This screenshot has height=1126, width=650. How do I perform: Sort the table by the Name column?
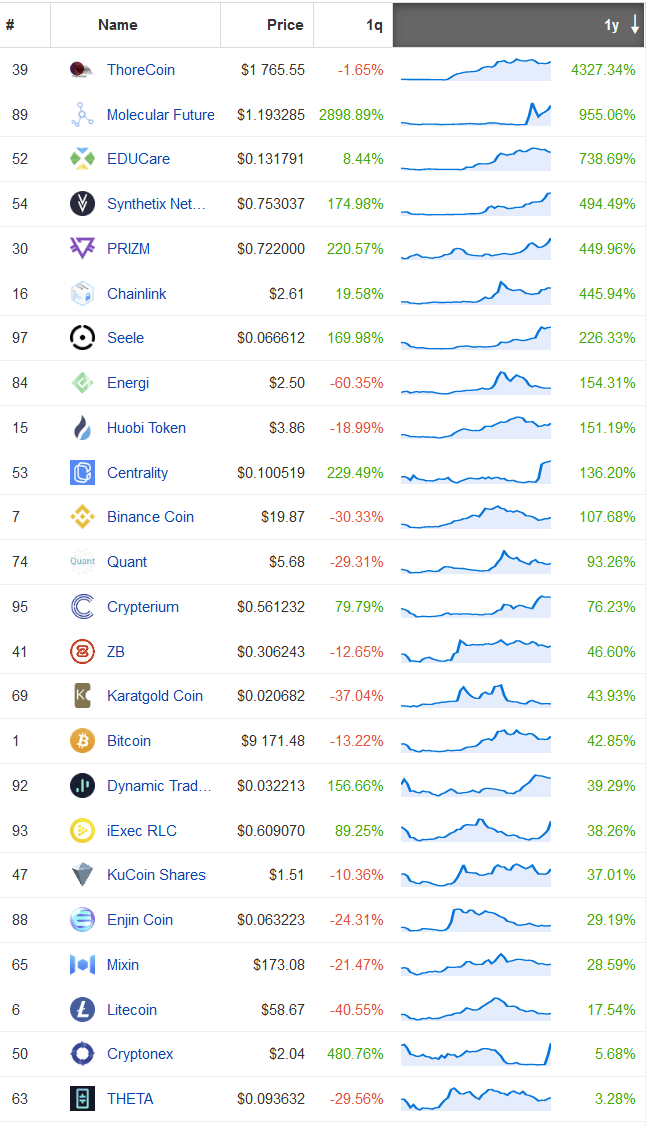pyautogui.click(x=117, y=25)
